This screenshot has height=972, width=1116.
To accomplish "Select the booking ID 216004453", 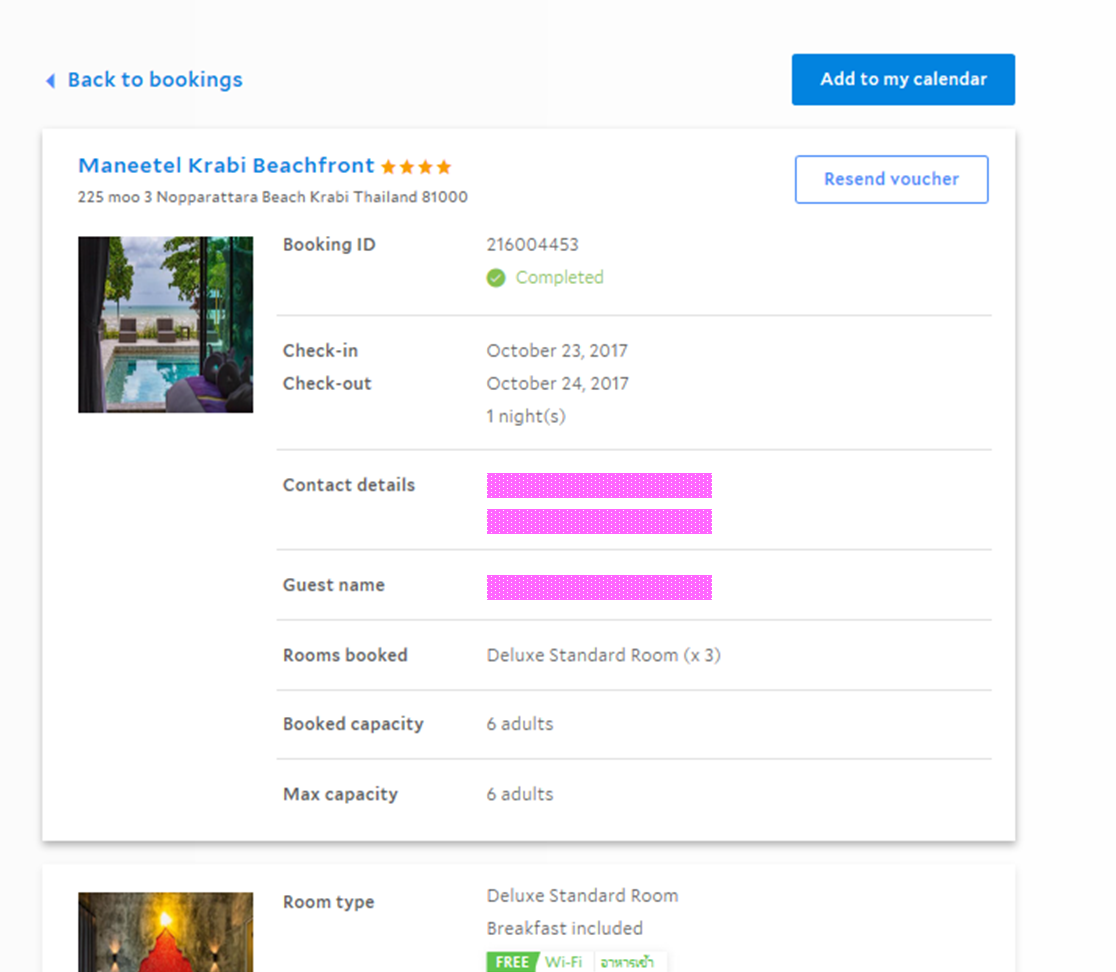I will [x=532, y=245].
